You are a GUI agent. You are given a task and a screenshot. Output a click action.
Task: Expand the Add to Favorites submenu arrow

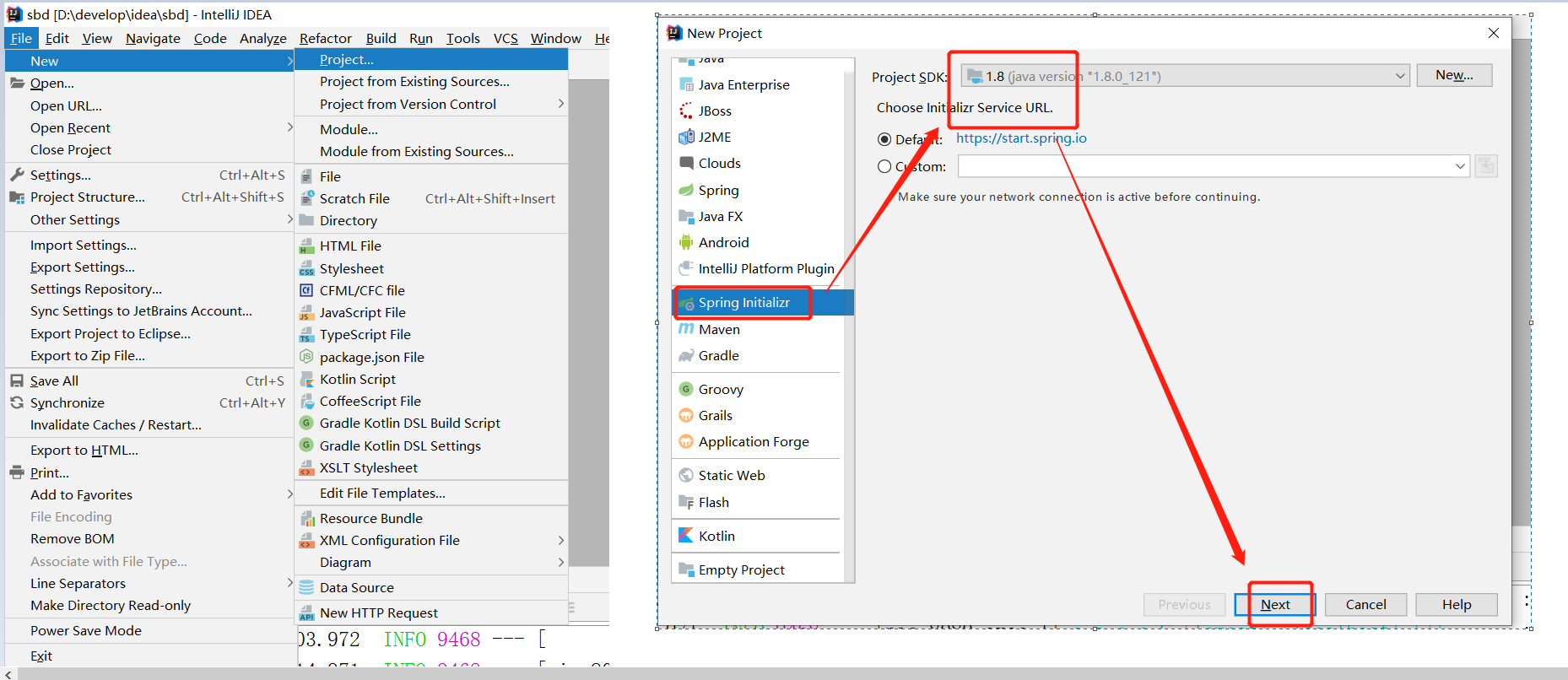(x=289, y=494)
